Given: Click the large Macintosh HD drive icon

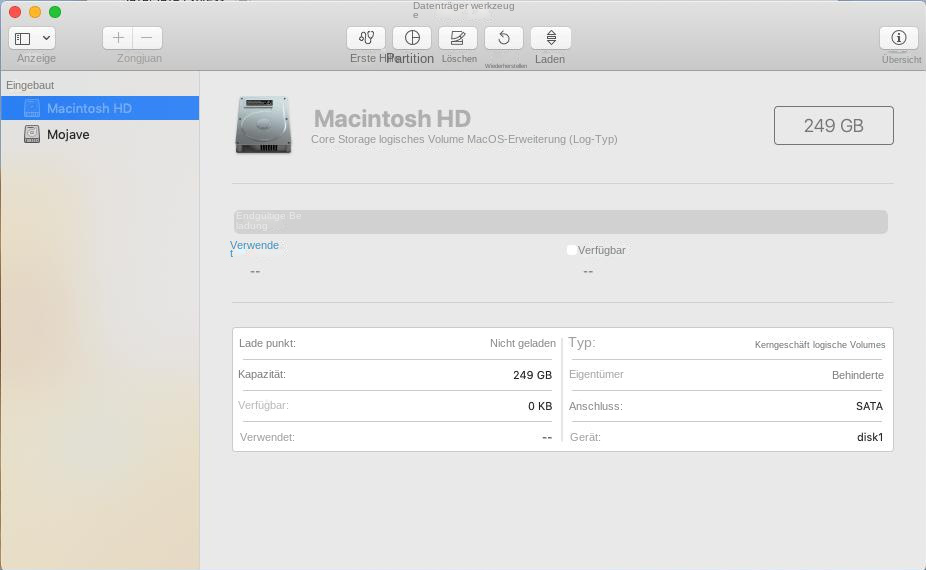Looking at the screenshot, I should [x=263, y=125].
